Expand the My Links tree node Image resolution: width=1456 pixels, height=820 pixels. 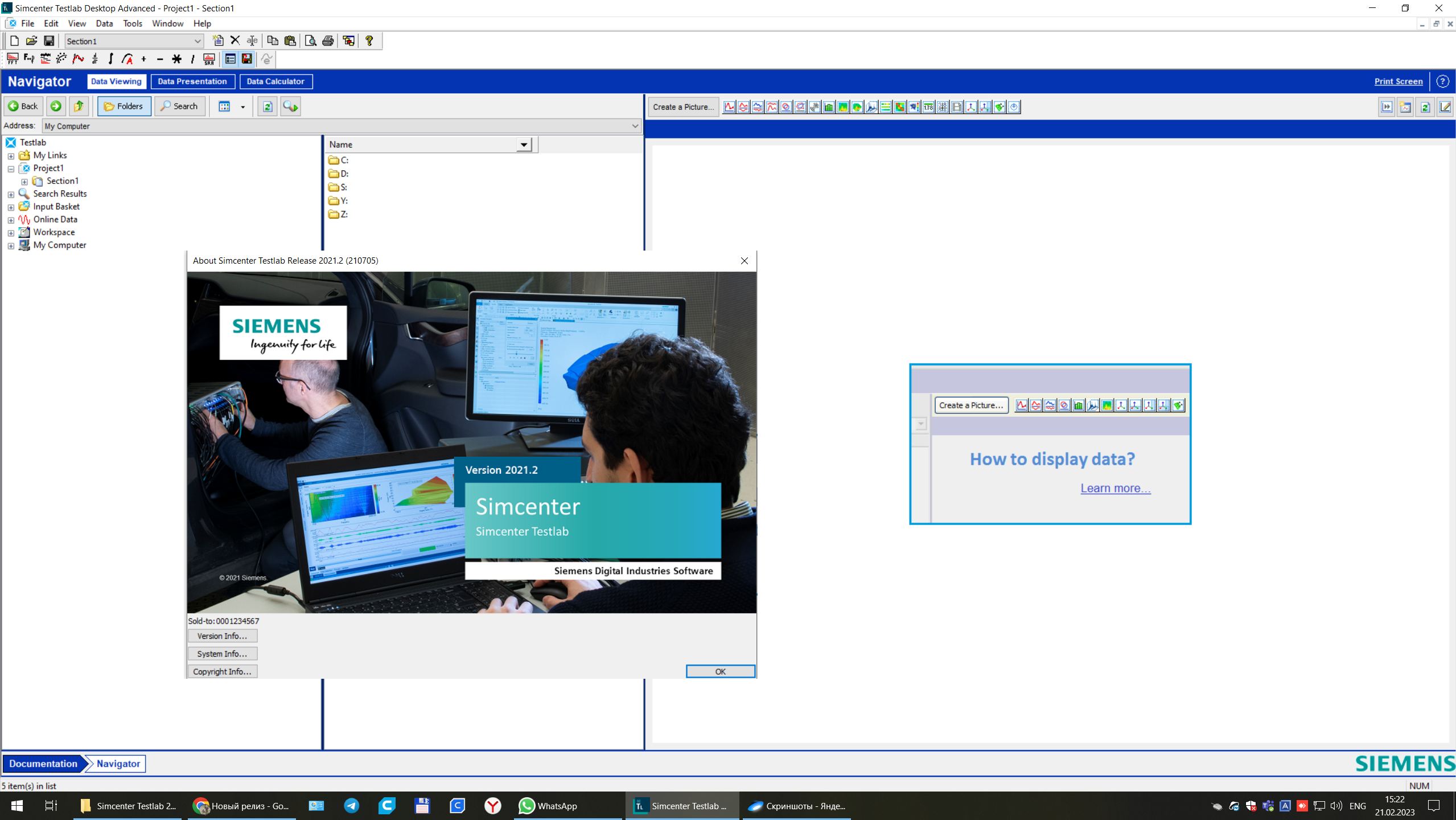11,156
